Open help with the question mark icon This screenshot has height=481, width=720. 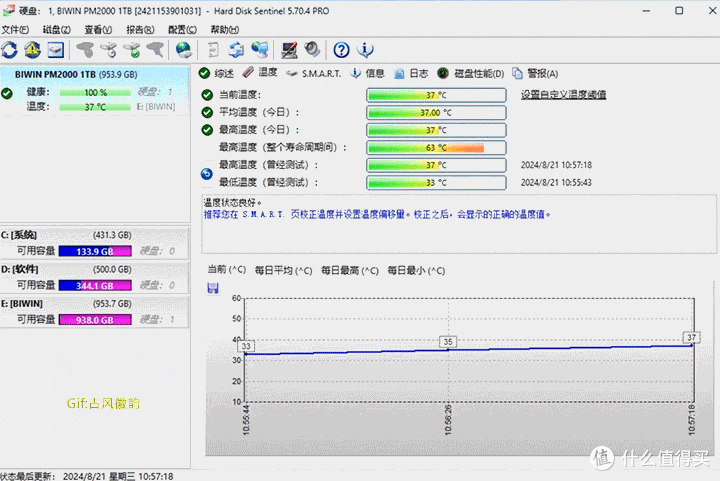pos(341,50)
